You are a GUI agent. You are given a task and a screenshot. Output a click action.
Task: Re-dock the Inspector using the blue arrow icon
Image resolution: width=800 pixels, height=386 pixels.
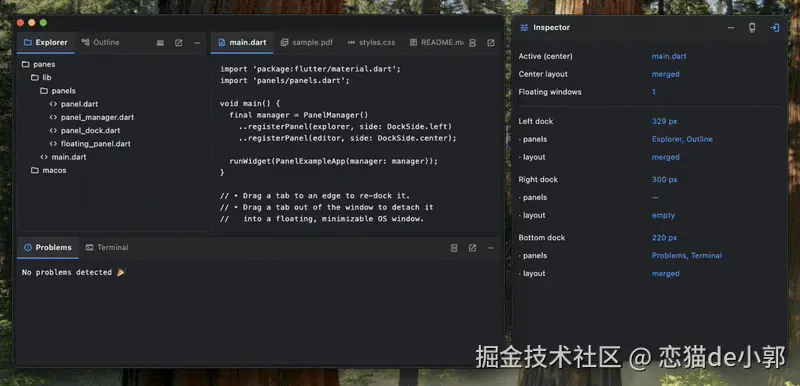[774, 28]
